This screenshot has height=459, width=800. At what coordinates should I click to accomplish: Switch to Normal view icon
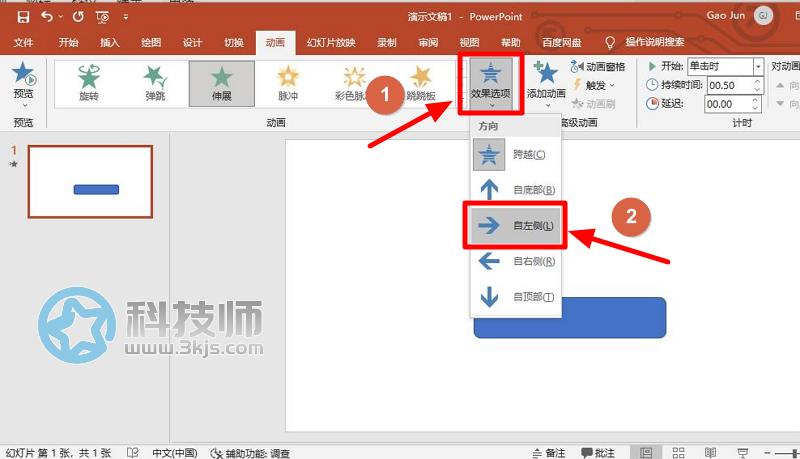pos(646,452)
